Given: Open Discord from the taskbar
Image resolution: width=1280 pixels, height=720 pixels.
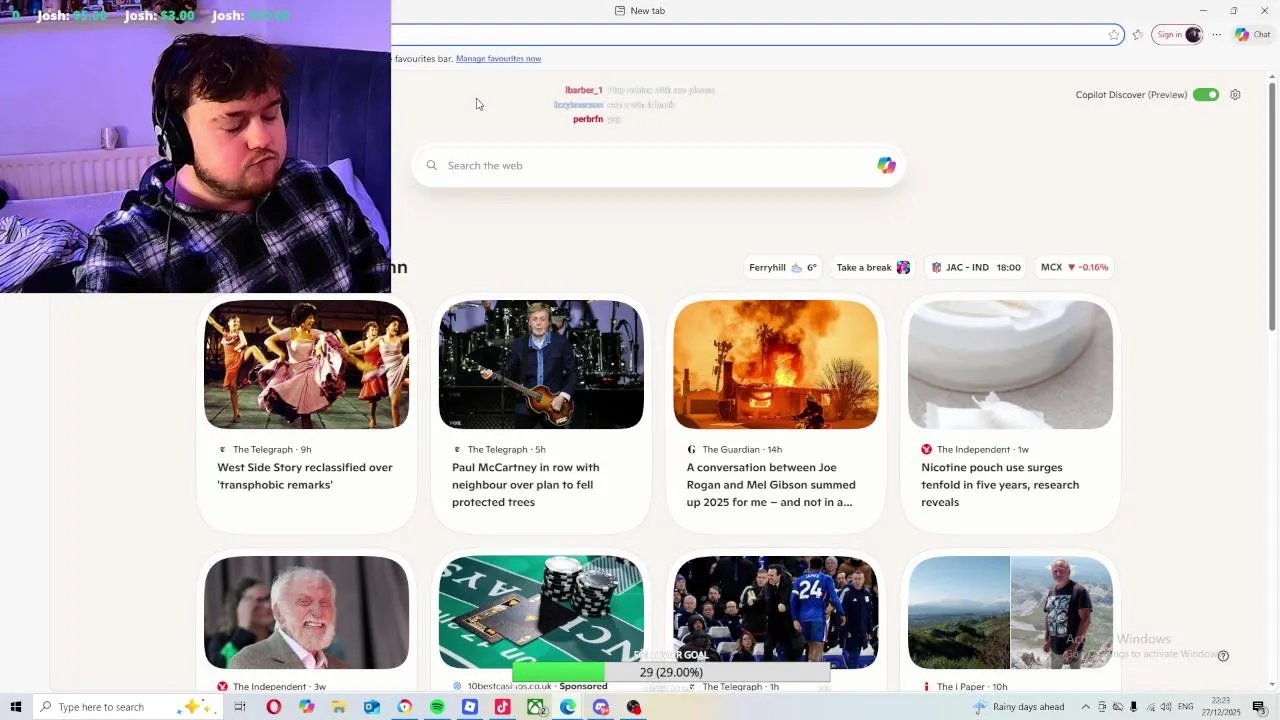Looking at the screenshot, I should click(601, 707).
